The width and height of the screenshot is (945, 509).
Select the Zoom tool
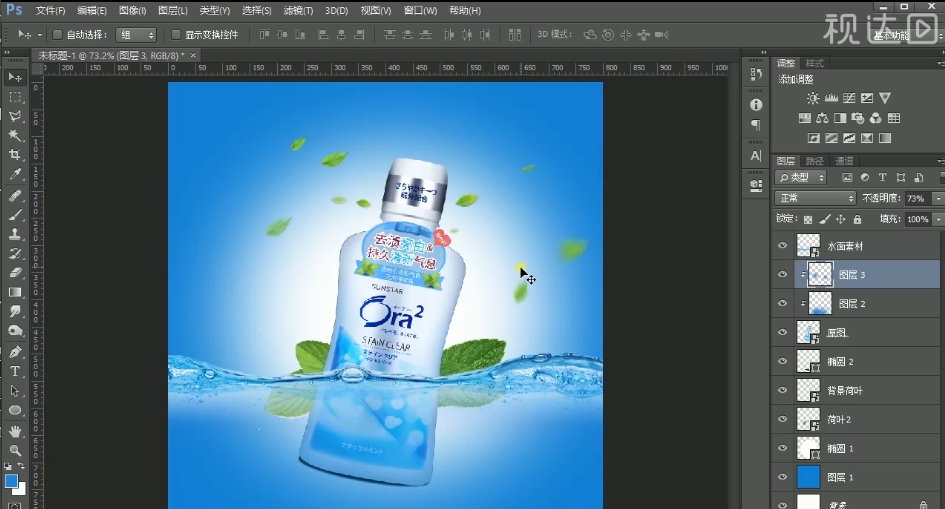14,450
